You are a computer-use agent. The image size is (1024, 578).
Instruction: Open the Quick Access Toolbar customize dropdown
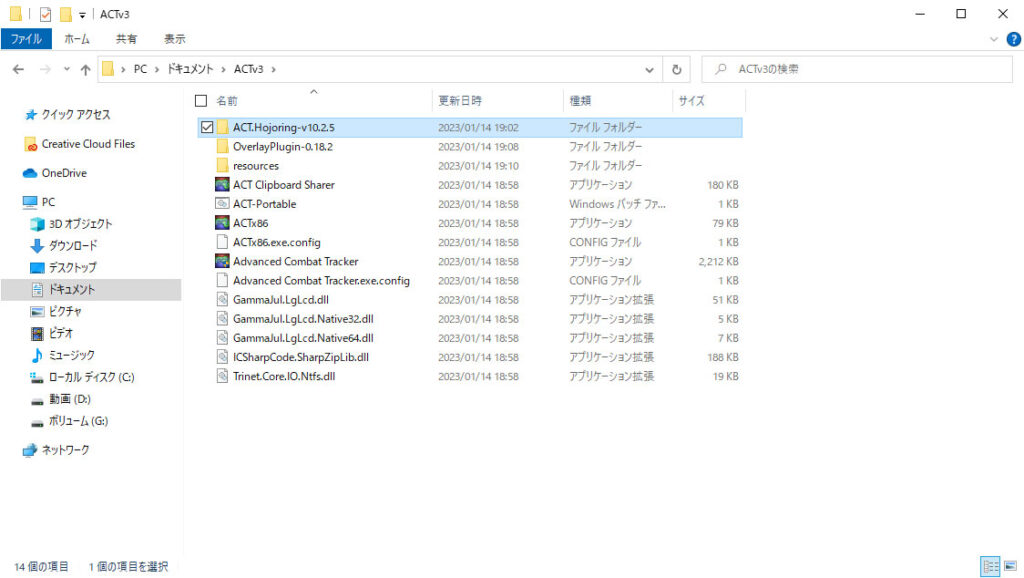click(x=82, y=15)
